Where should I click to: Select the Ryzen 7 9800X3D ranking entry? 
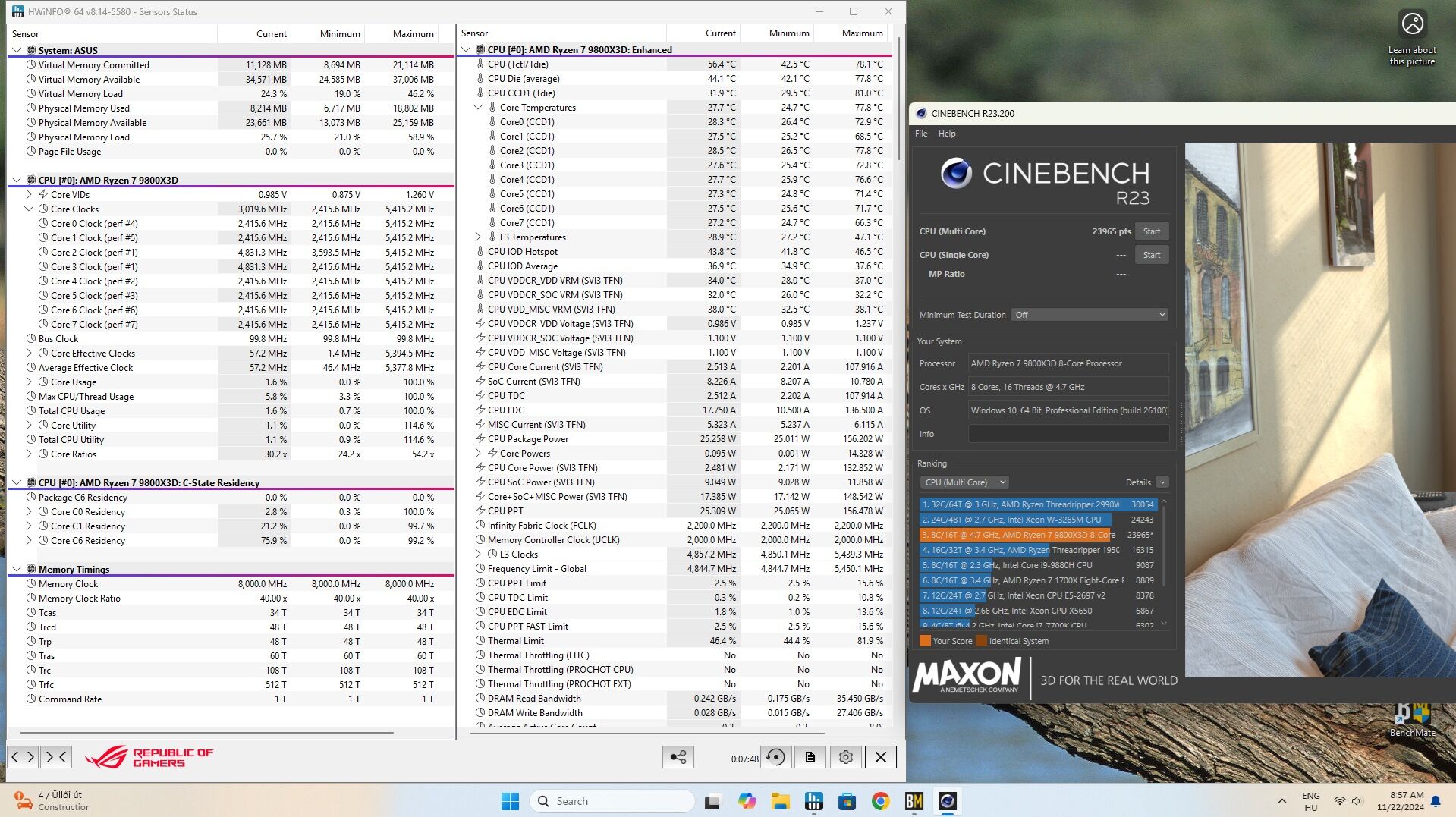pyautogui.click(x=1038, y=535)
